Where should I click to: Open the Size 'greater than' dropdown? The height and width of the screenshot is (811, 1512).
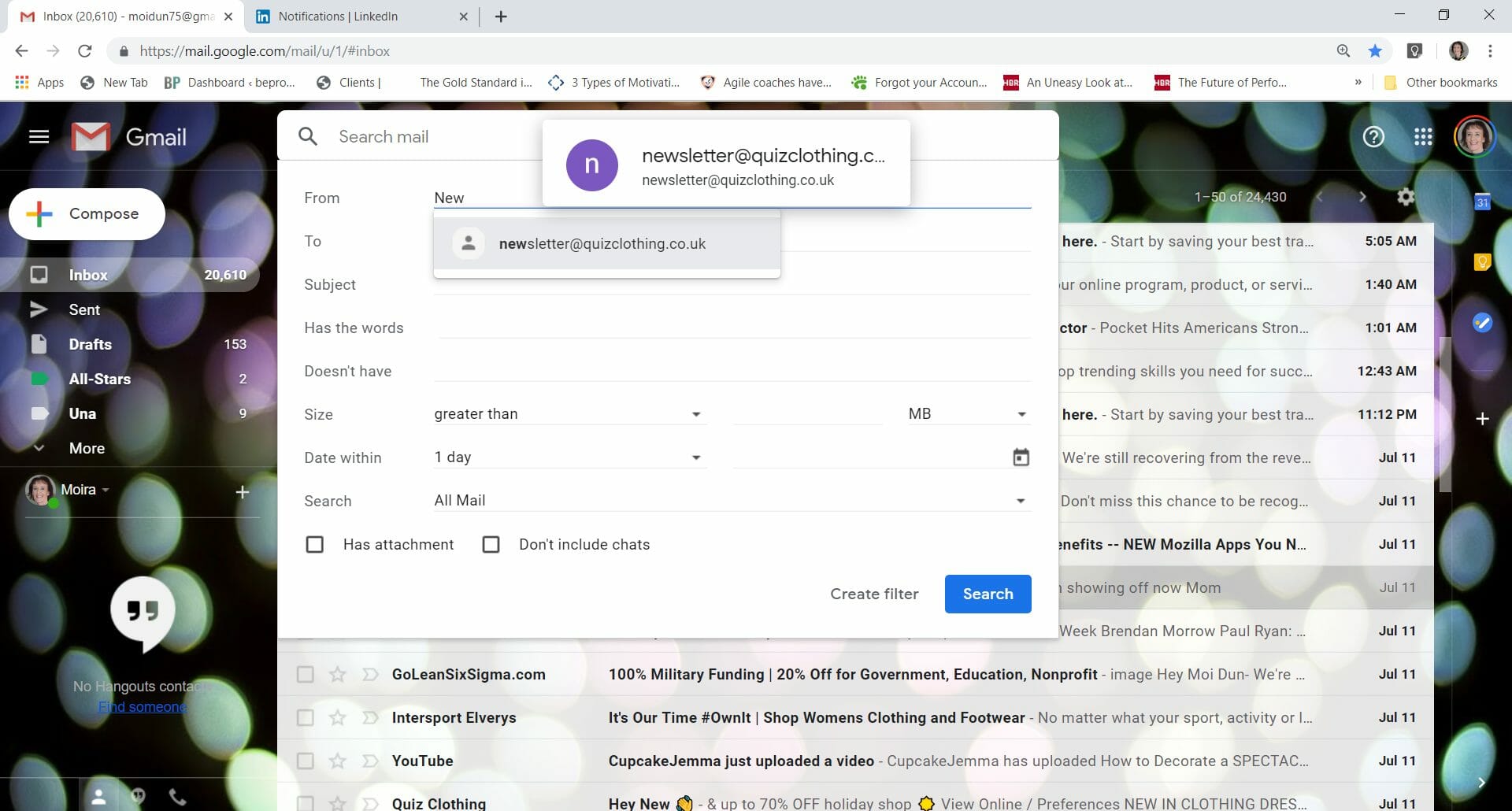pos(569,414)
